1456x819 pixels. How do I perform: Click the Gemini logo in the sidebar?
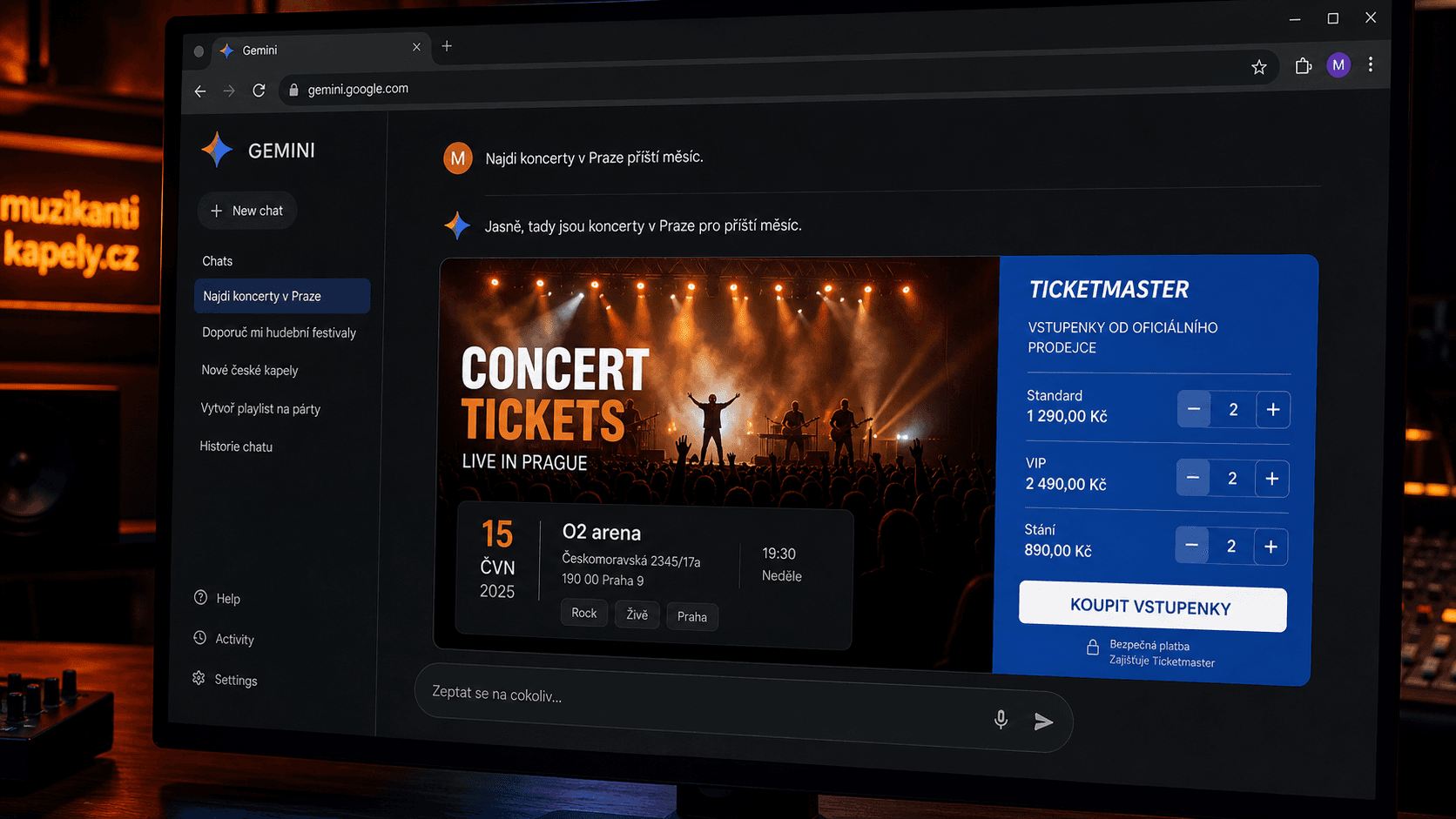pos(217,150)
